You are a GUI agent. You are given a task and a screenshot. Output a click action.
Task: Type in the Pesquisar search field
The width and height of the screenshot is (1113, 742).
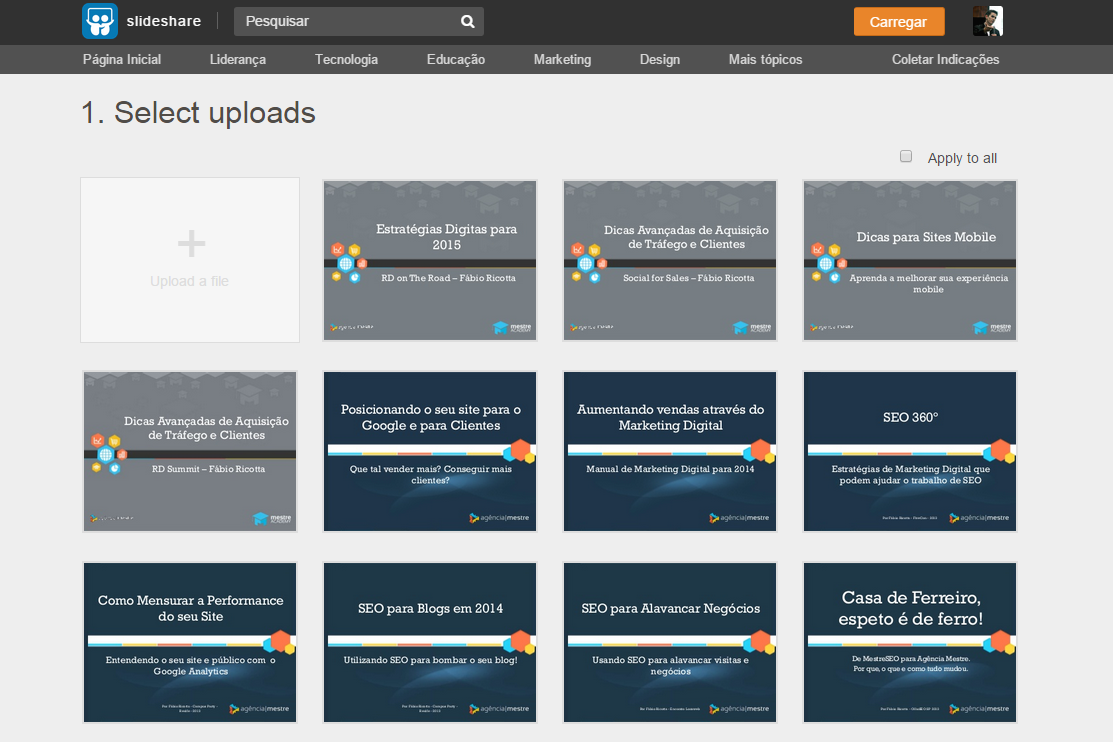(345, 21)
